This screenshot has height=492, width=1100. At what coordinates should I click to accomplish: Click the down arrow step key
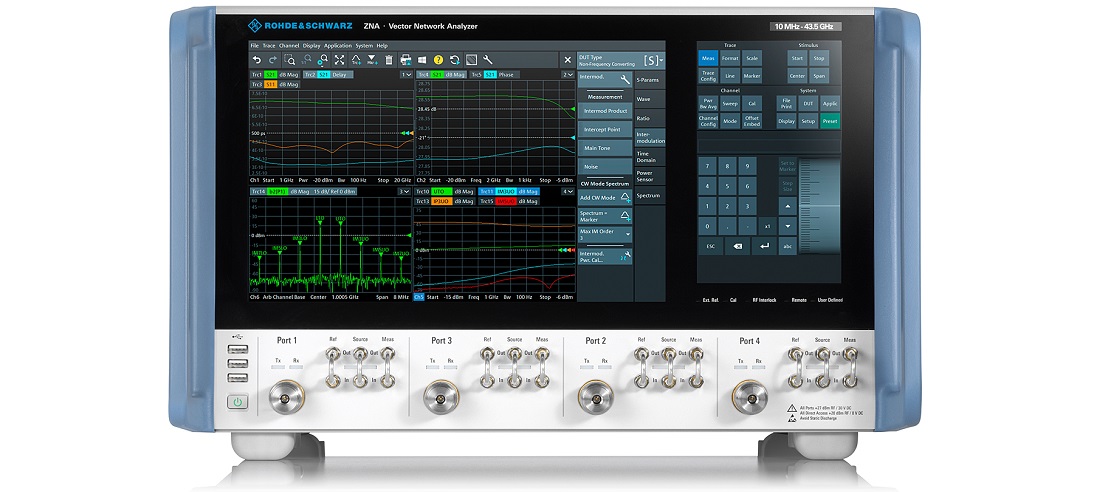[788, 227]
